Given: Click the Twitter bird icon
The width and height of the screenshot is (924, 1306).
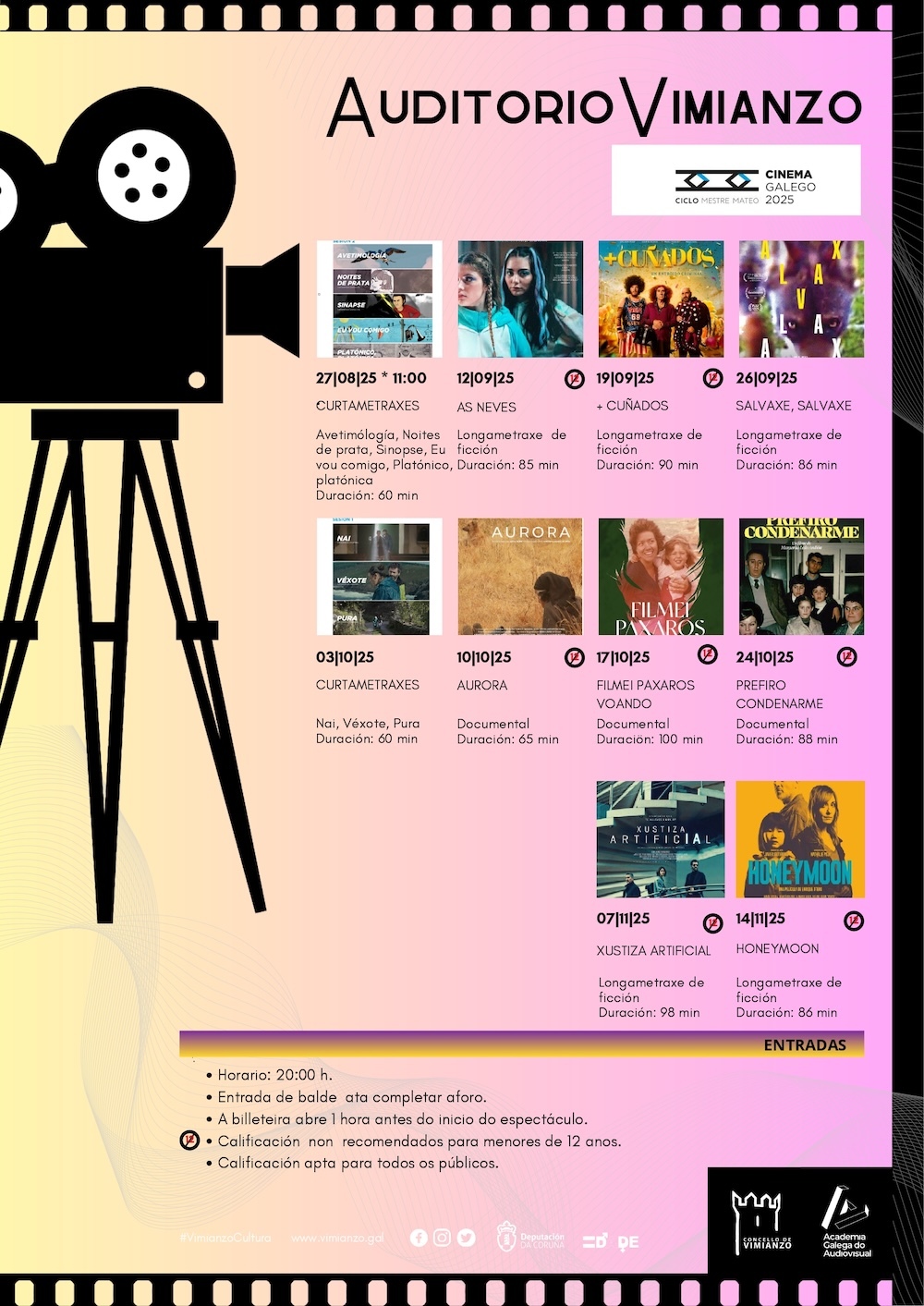Looking at the screenshot, I should (467, 1238).
